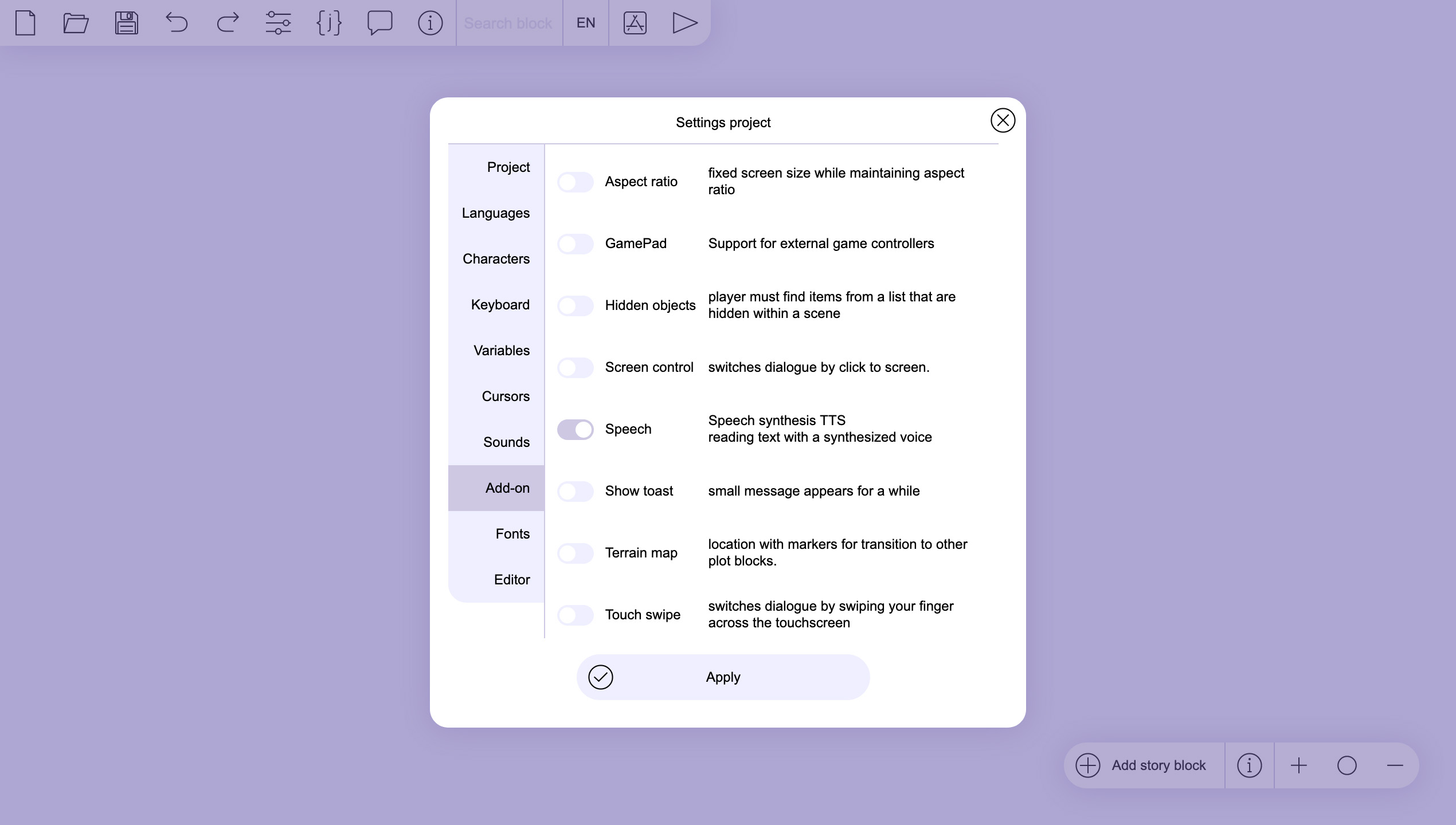
Task: Open project folder icon
Action: pos(76,23)
